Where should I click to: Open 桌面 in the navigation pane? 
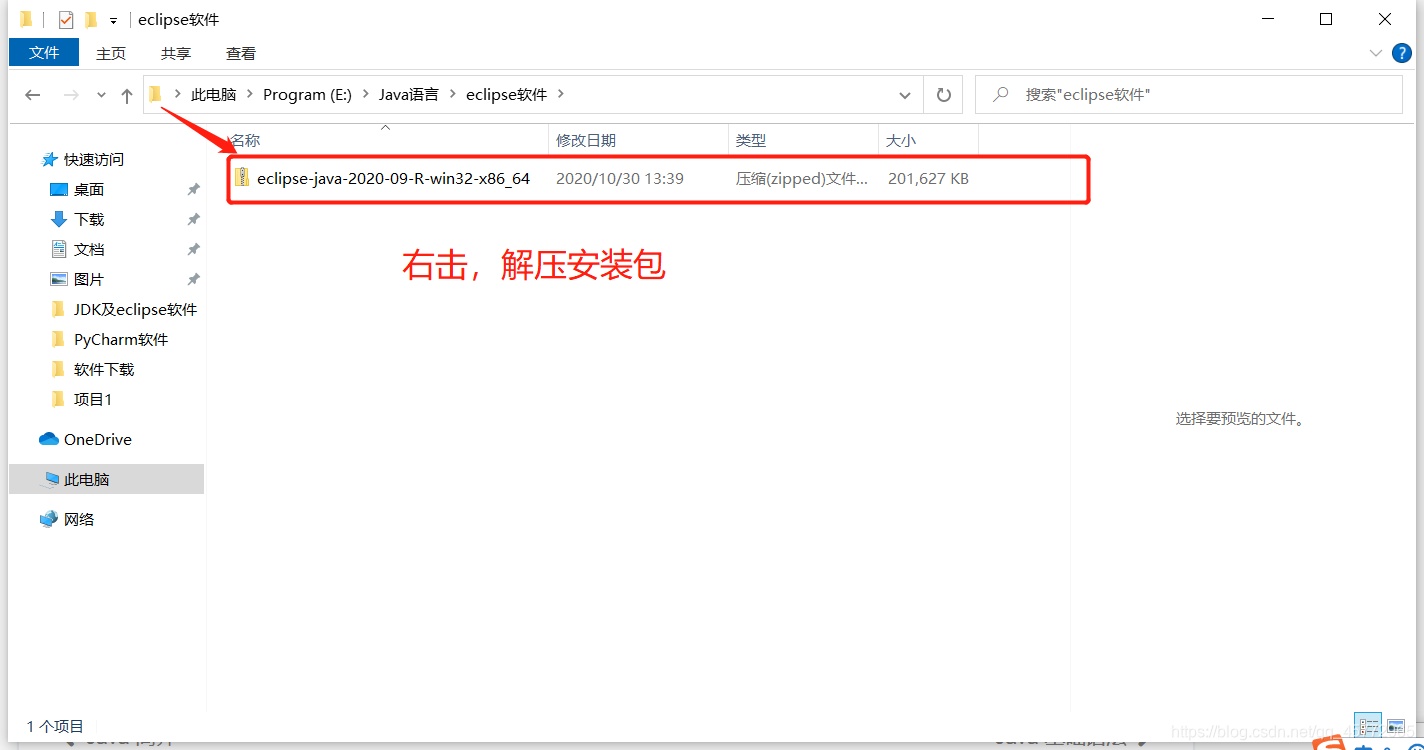click(x=89, y=190)
